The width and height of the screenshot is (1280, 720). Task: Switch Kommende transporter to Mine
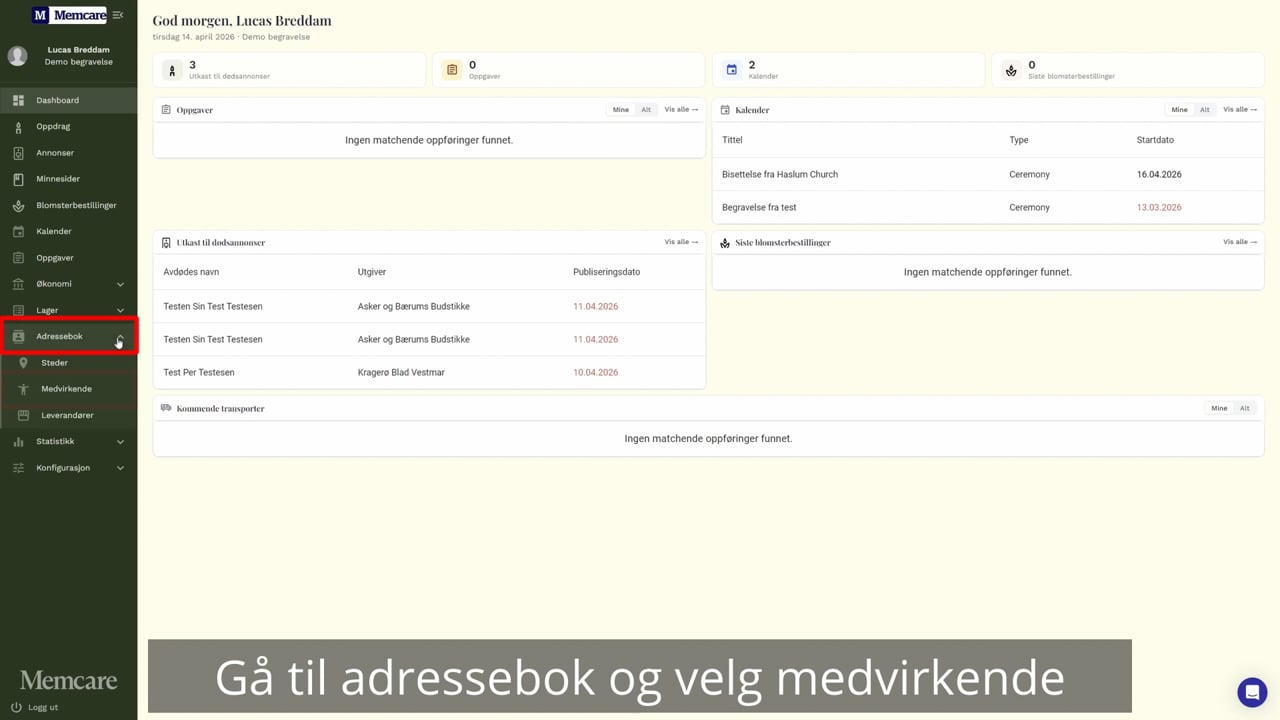point(1219,408)
